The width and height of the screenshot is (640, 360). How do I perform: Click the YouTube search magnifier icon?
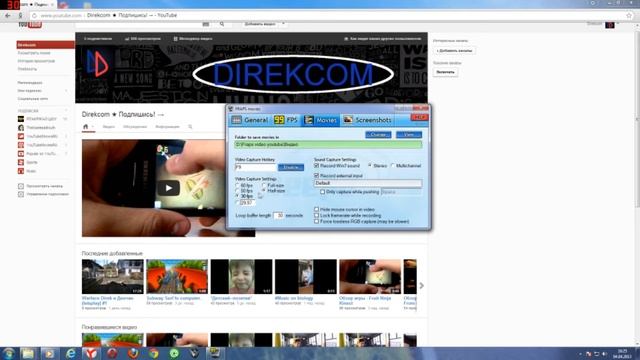tap(222, 24)
